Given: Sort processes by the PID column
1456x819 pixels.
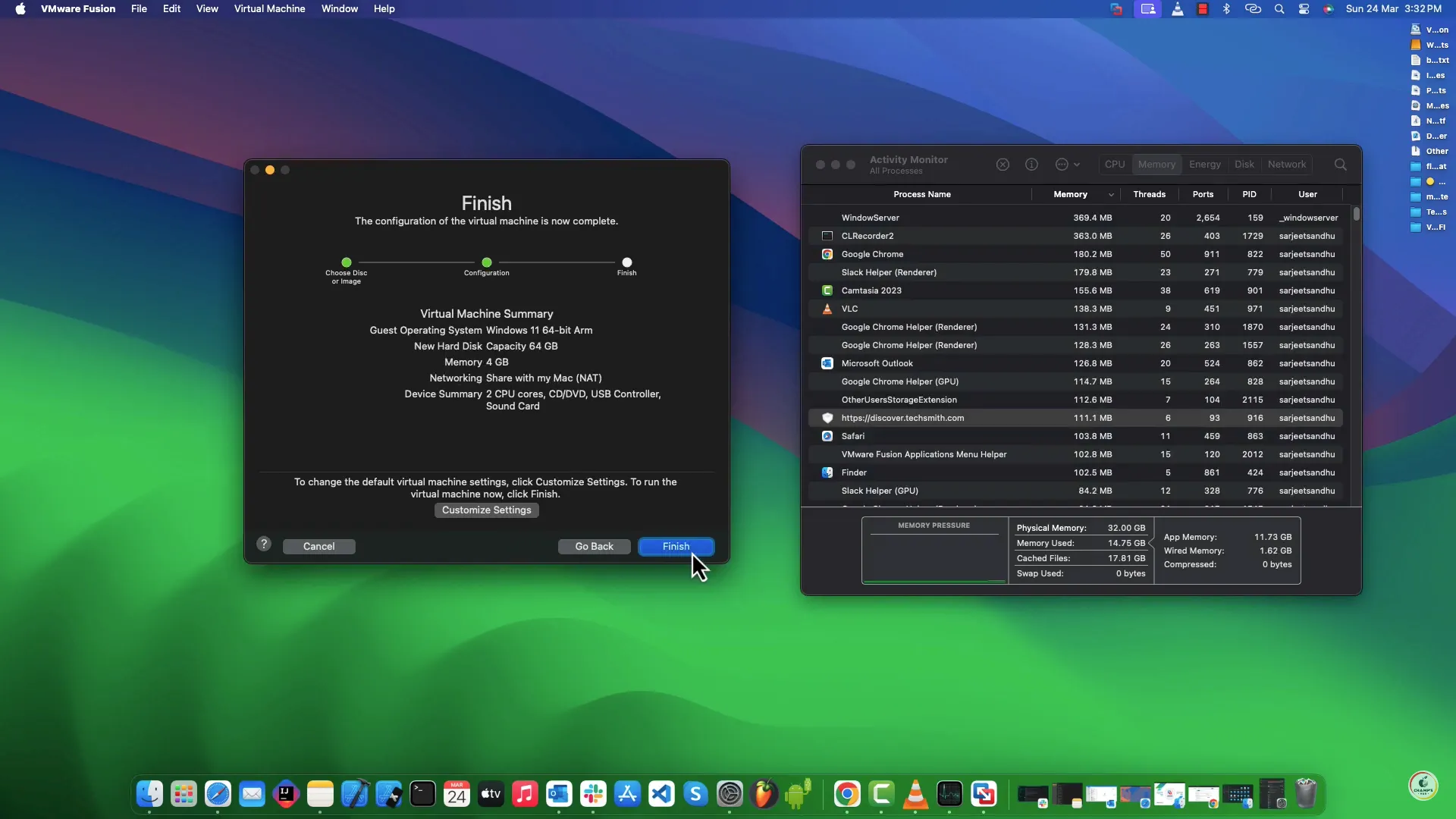Looking at the screenshot, I should (x=1249, y=195).
